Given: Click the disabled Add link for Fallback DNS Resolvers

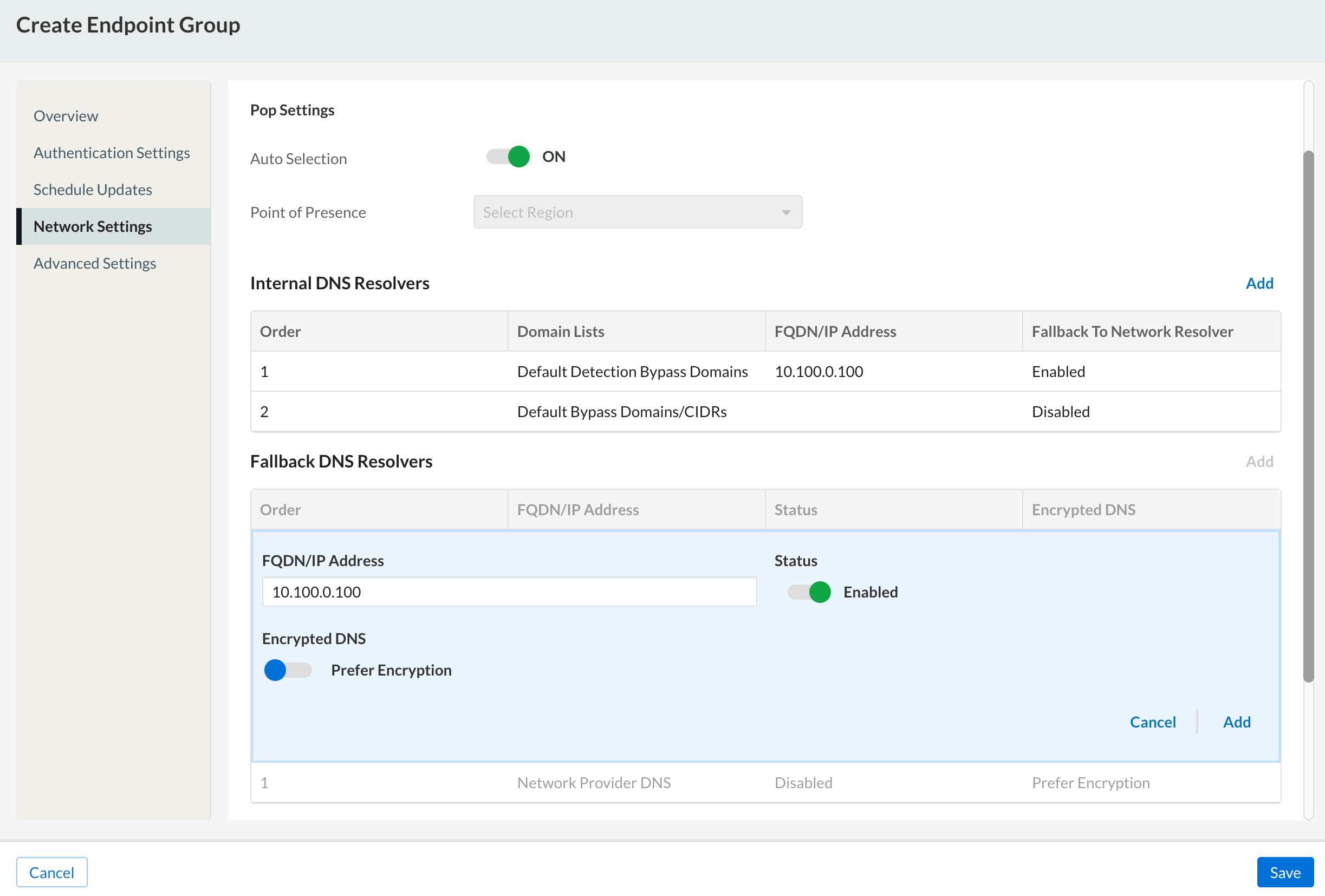Looking at the screenshot, I should click(1259, 461).
